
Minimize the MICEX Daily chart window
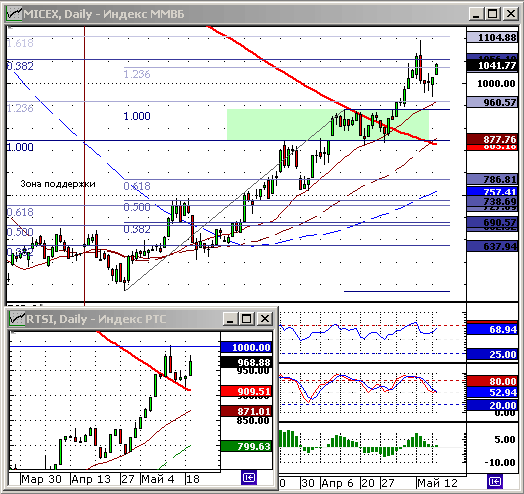pos(476,14)
